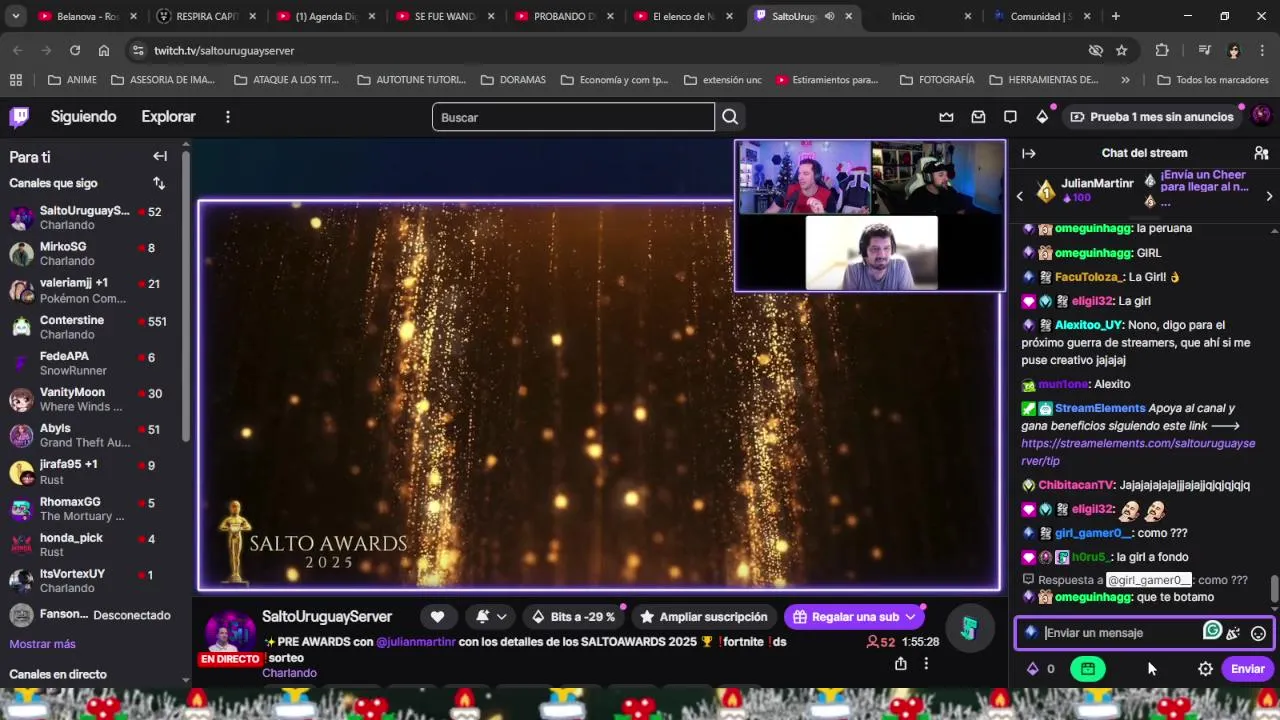1280x720 pixels.
Task: Click Ampliar suscripción button
Action: [x=704, y=617]
